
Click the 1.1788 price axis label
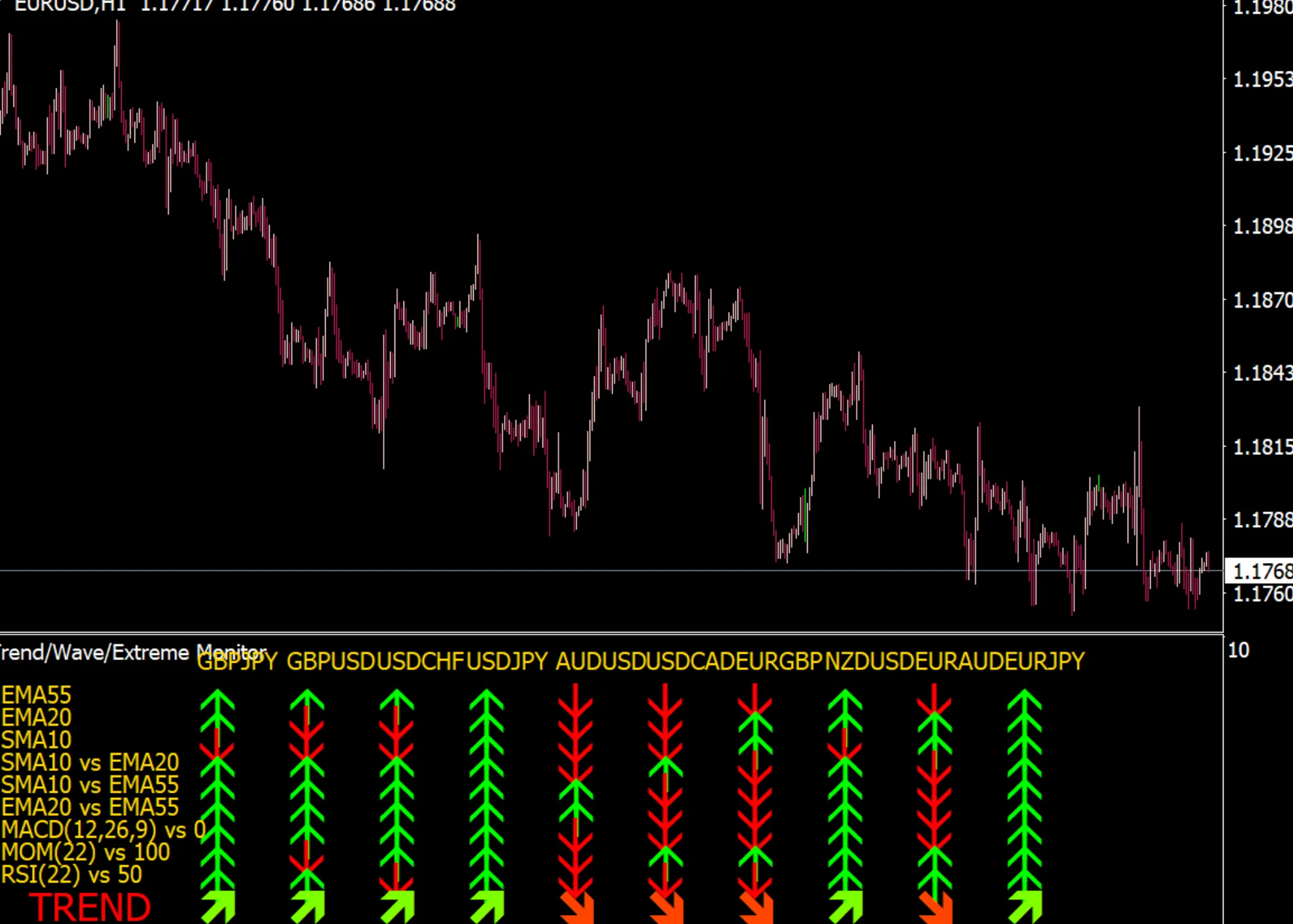tap(1262, 519)
